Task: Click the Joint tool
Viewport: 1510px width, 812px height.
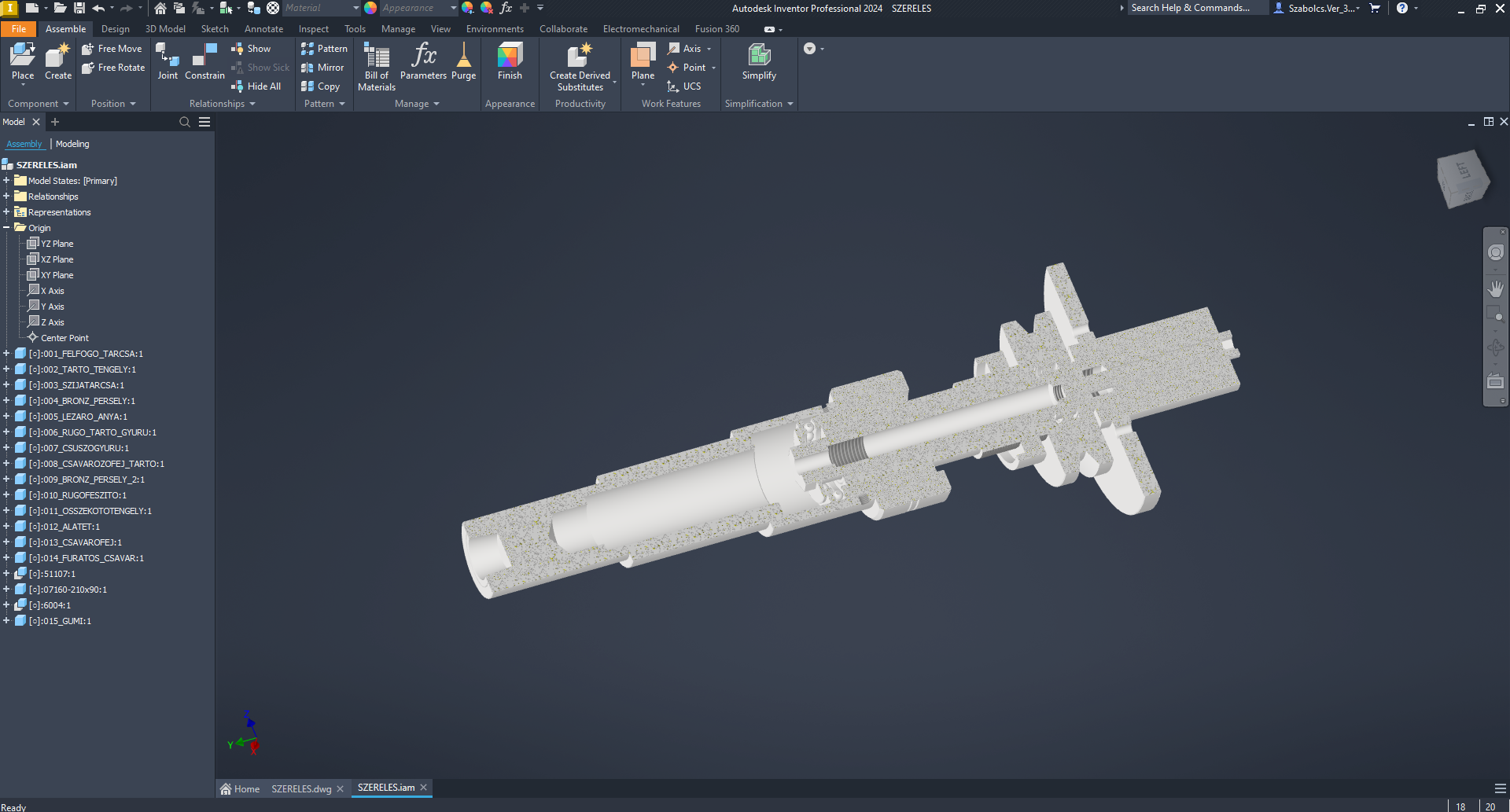Action: click(x=168, y=61)
